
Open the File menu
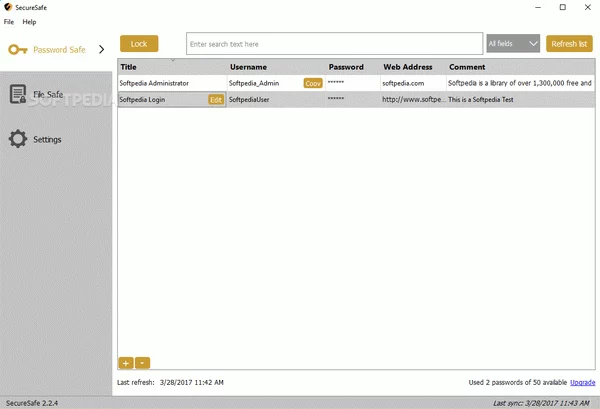pos(9,21)
